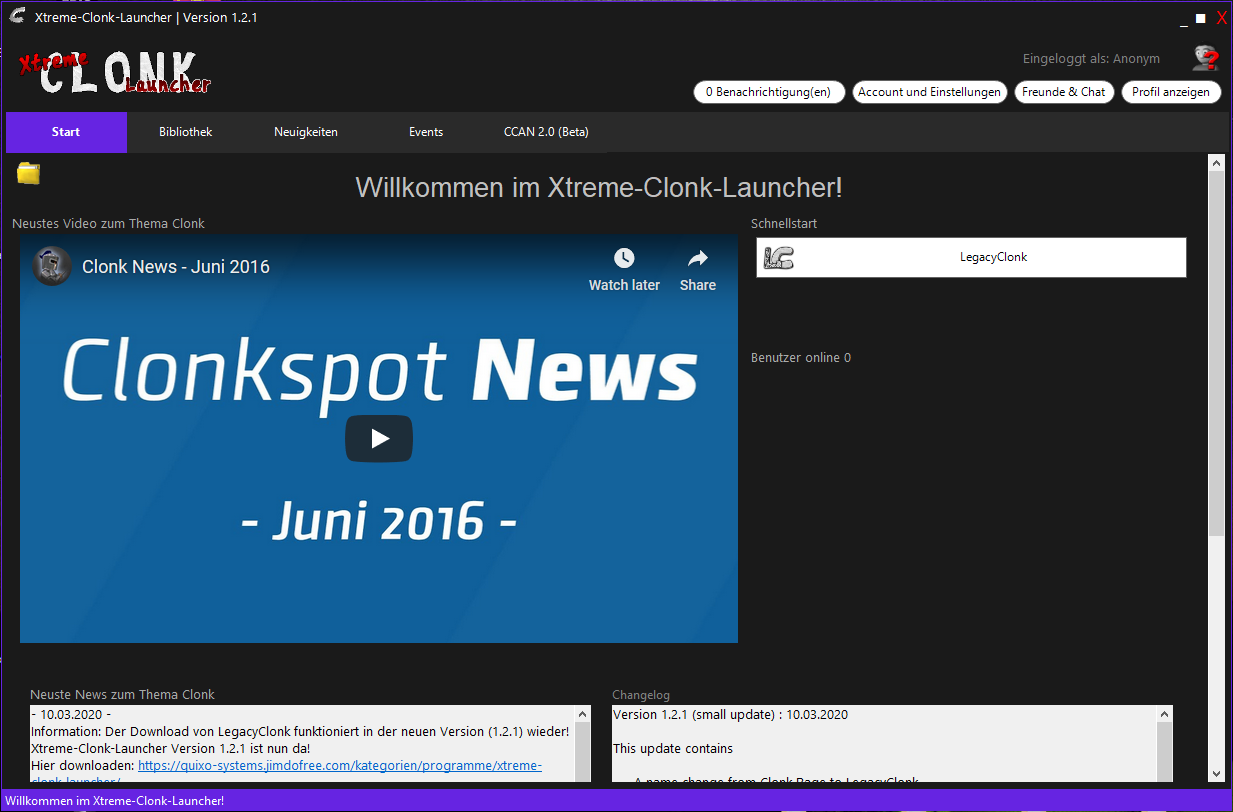Click the main page scrollbar down arrow
Screen dimensions: 1233x812
click(x=1216, y=773)
